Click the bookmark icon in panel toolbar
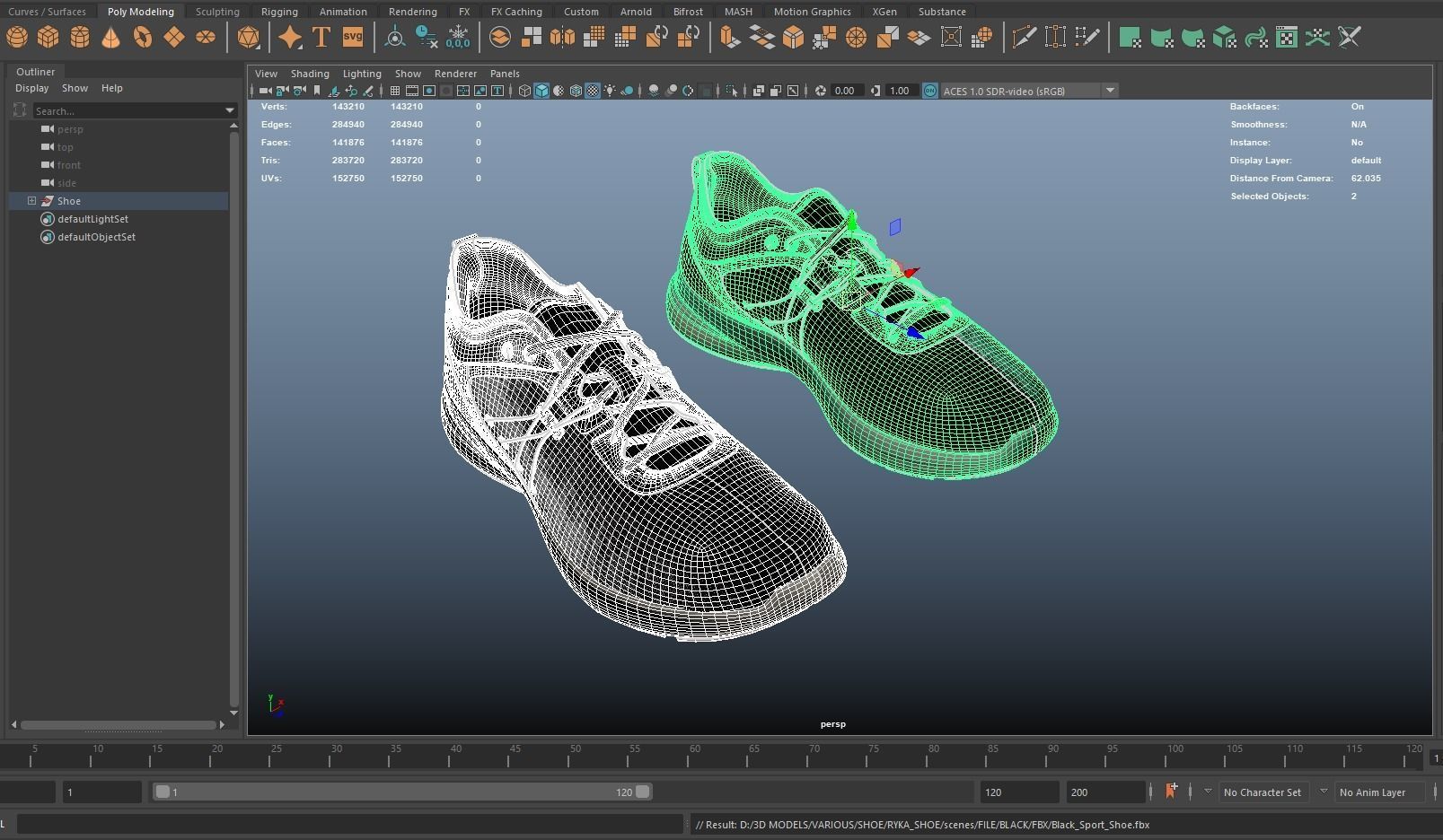The width and height of the screenshot is (1443, 840). 317,91
